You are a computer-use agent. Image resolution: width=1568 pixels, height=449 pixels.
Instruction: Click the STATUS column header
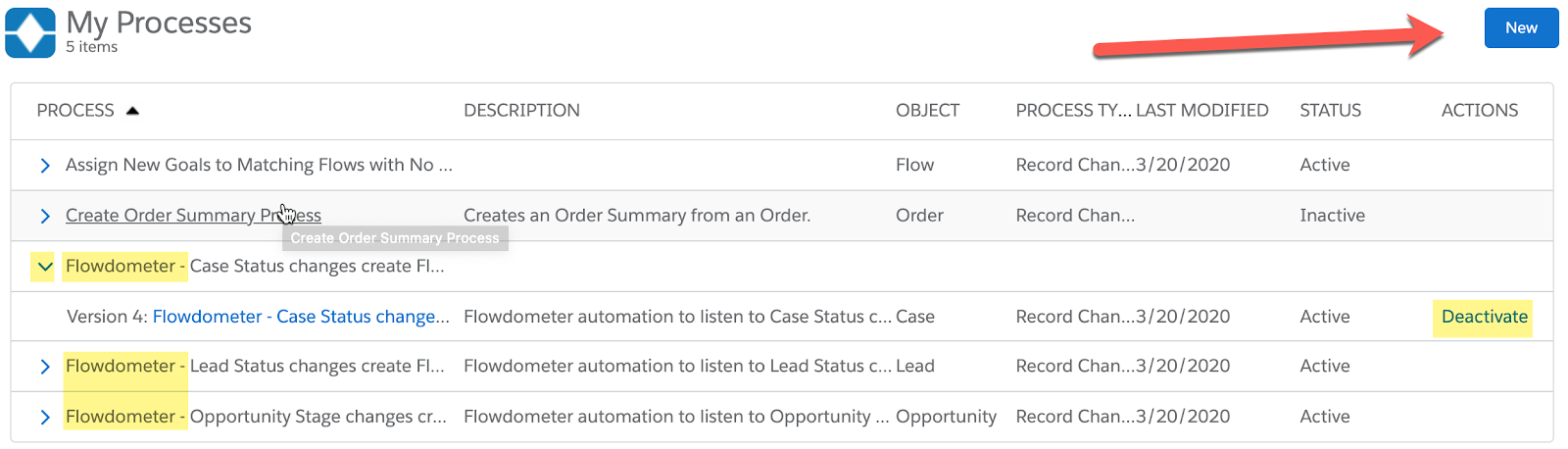click(1330, 111)
